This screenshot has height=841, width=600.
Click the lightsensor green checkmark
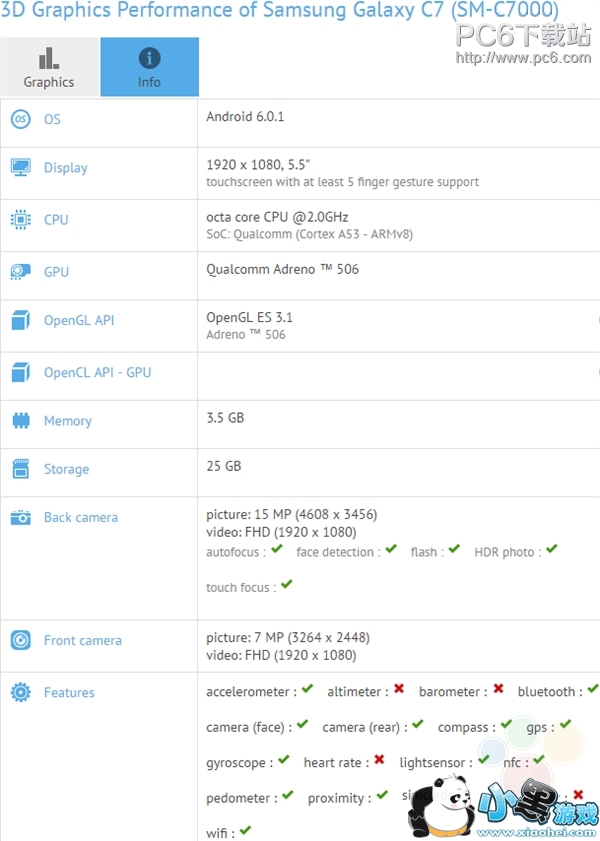pos(484,759)
